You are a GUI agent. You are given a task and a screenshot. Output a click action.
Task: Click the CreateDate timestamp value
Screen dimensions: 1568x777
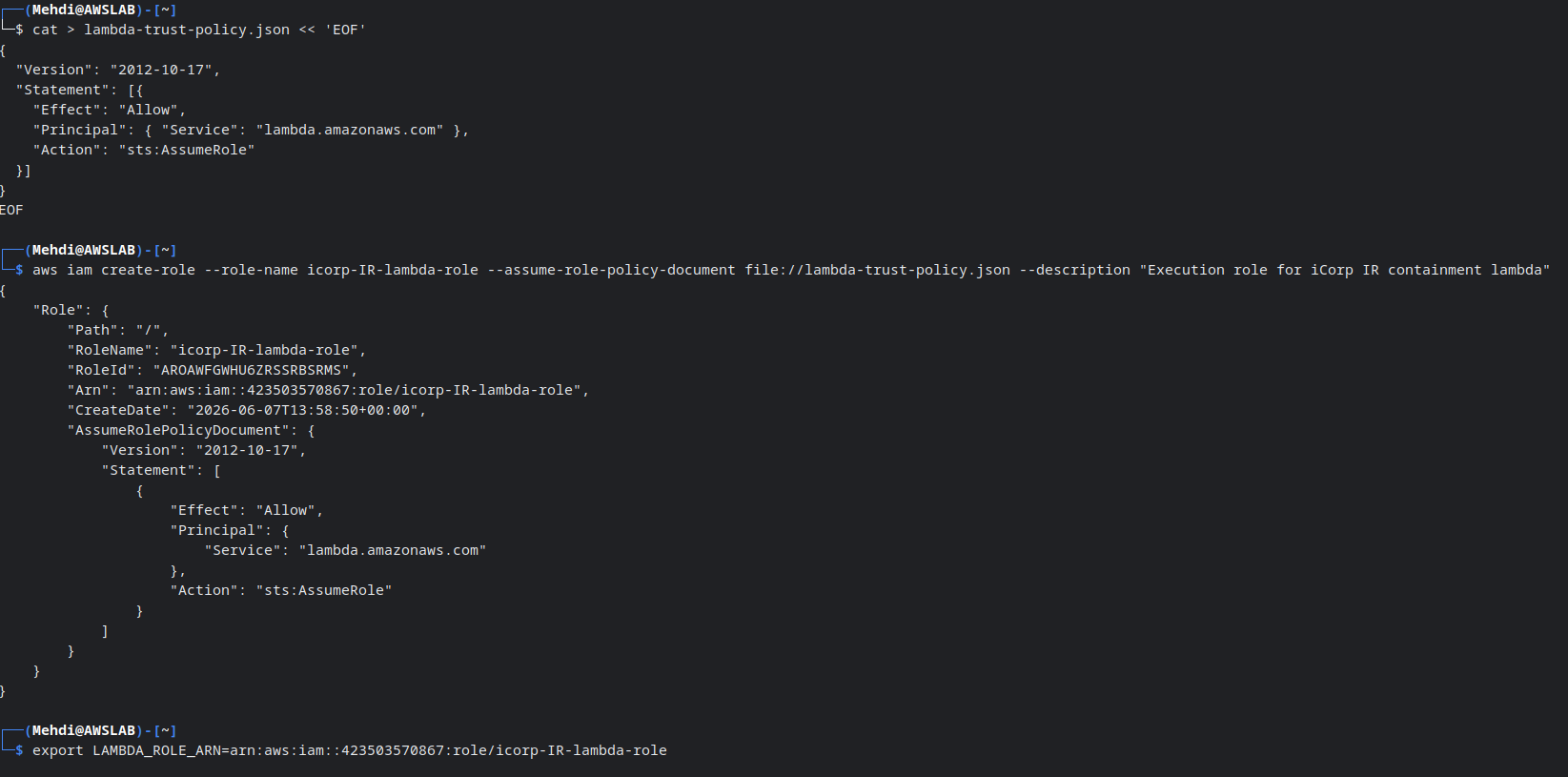click(x=303, y=410)
